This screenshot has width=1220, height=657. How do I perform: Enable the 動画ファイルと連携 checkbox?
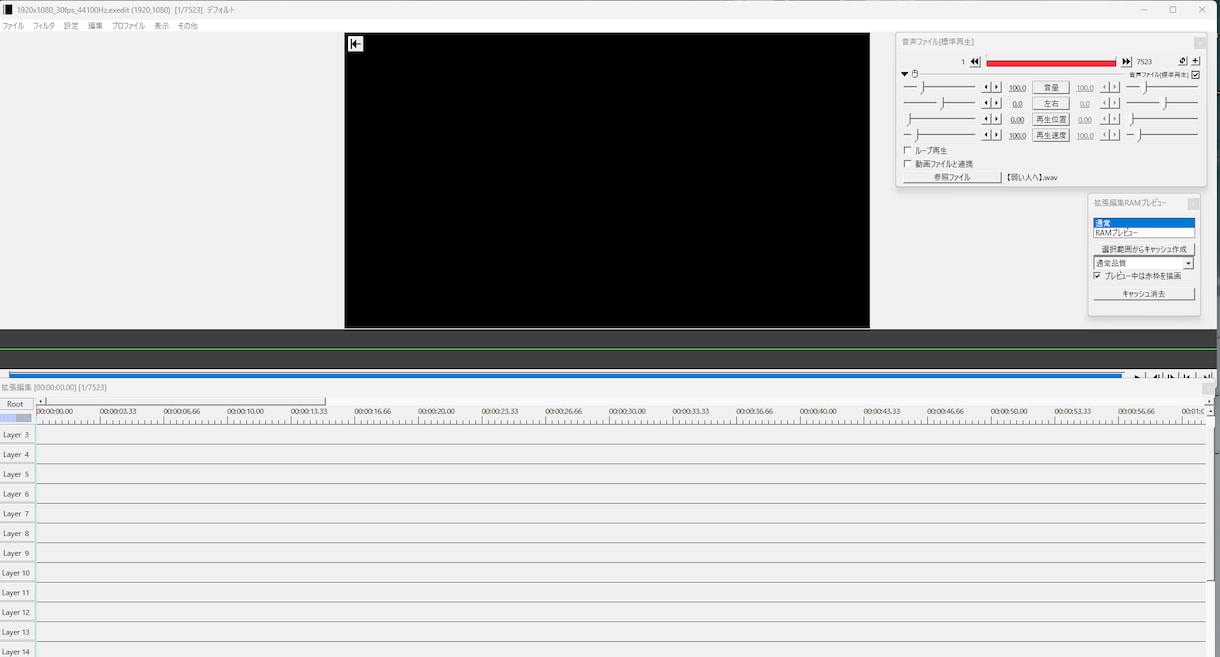[x=908, y=164]
